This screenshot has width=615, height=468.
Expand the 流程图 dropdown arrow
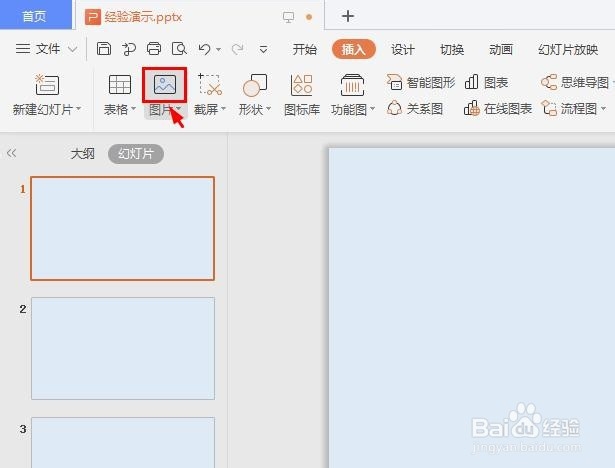(x=603, y=108)
